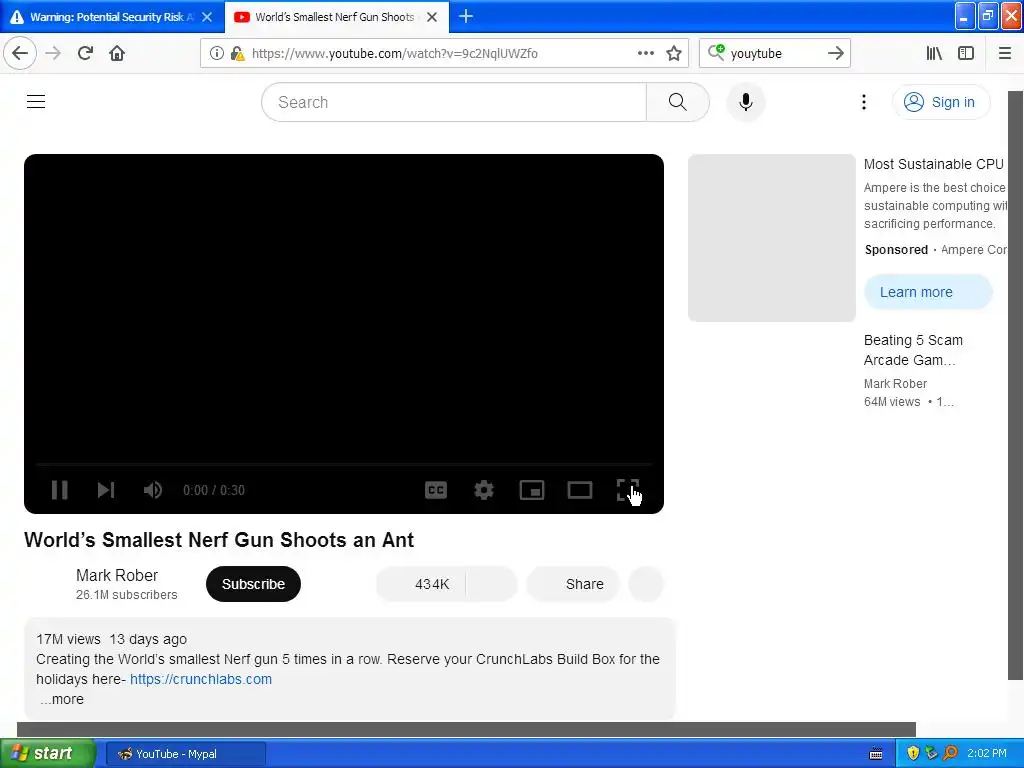Select World's Smallest Nerf Gun tab

[x=336, y=17]
